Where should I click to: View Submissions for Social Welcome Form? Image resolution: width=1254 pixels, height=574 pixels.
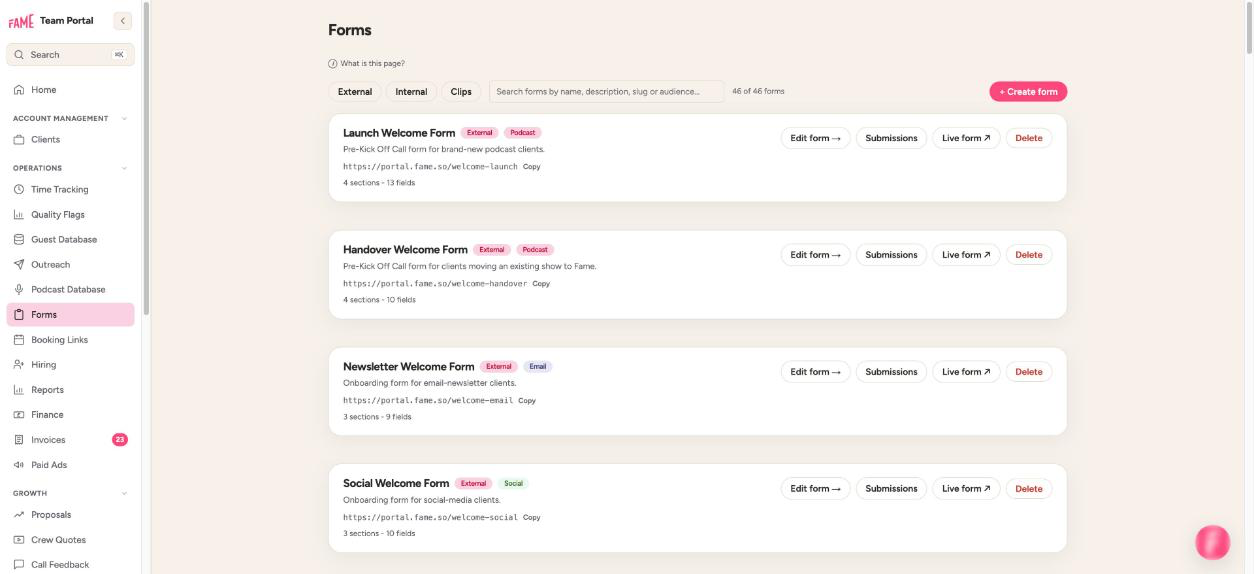coord(891,489)
